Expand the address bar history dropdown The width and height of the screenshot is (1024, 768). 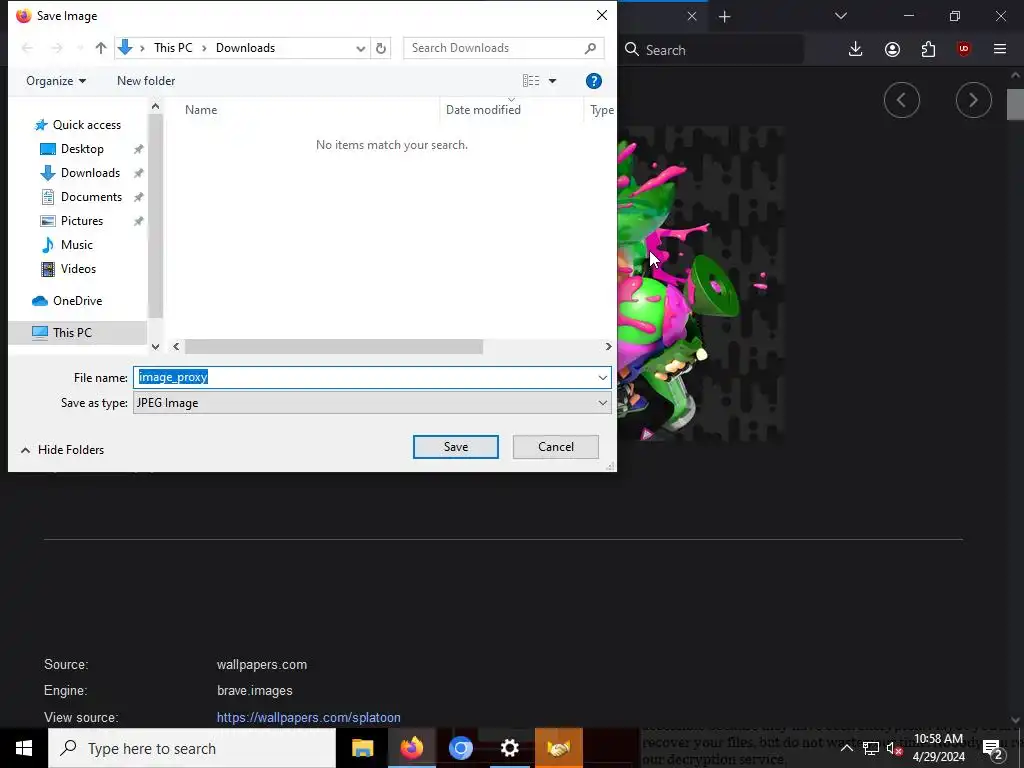tap(360, 48)
